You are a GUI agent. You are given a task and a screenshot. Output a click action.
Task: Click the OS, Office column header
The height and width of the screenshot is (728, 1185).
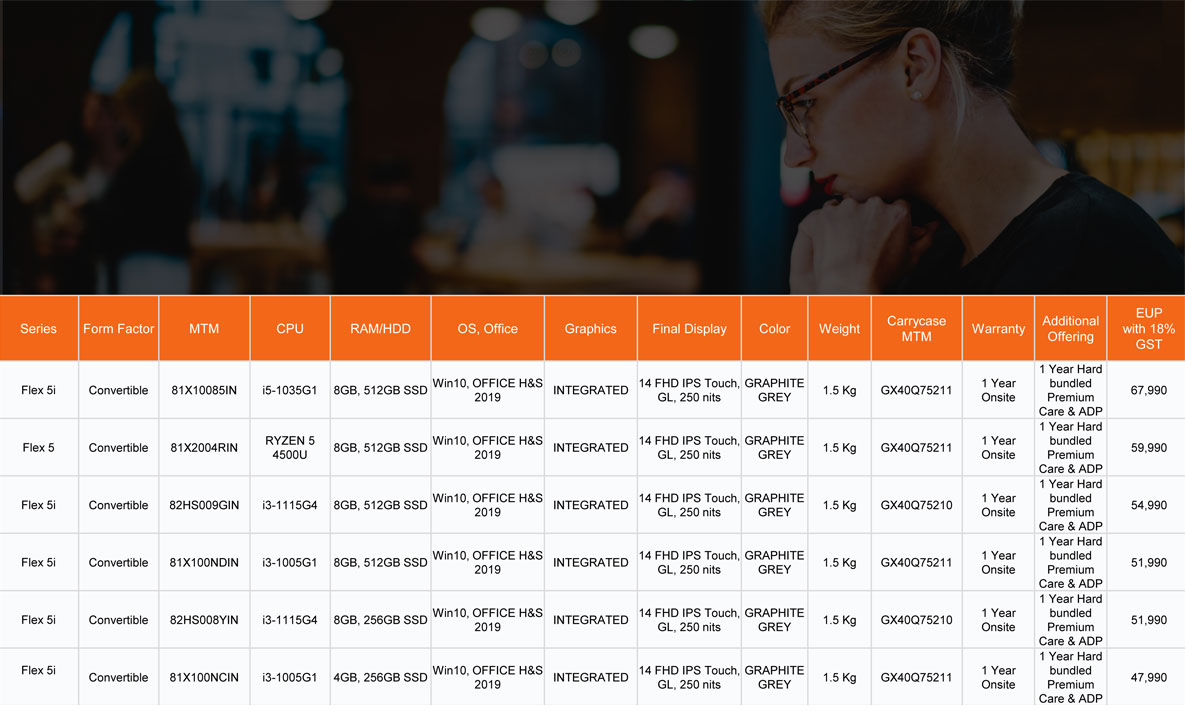487,328
